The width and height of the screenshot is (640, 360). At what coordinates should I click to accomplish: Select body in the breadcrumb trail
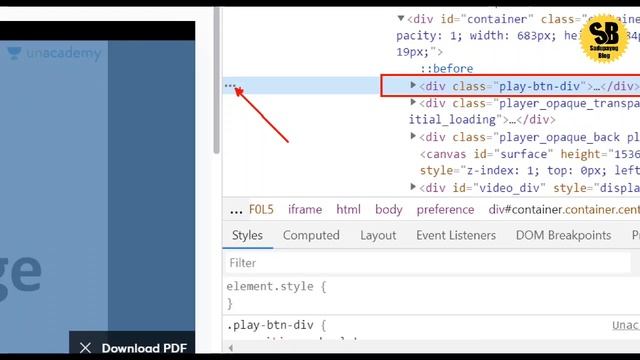tap(389, 210)
